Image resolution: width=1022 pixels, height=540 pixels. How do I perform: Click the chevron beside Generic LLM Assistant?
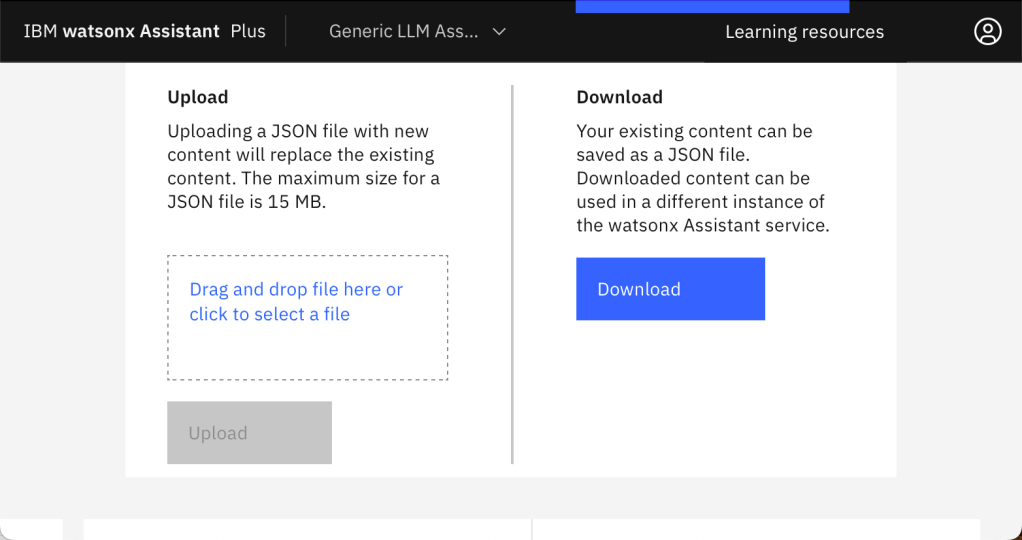[499, 31]
